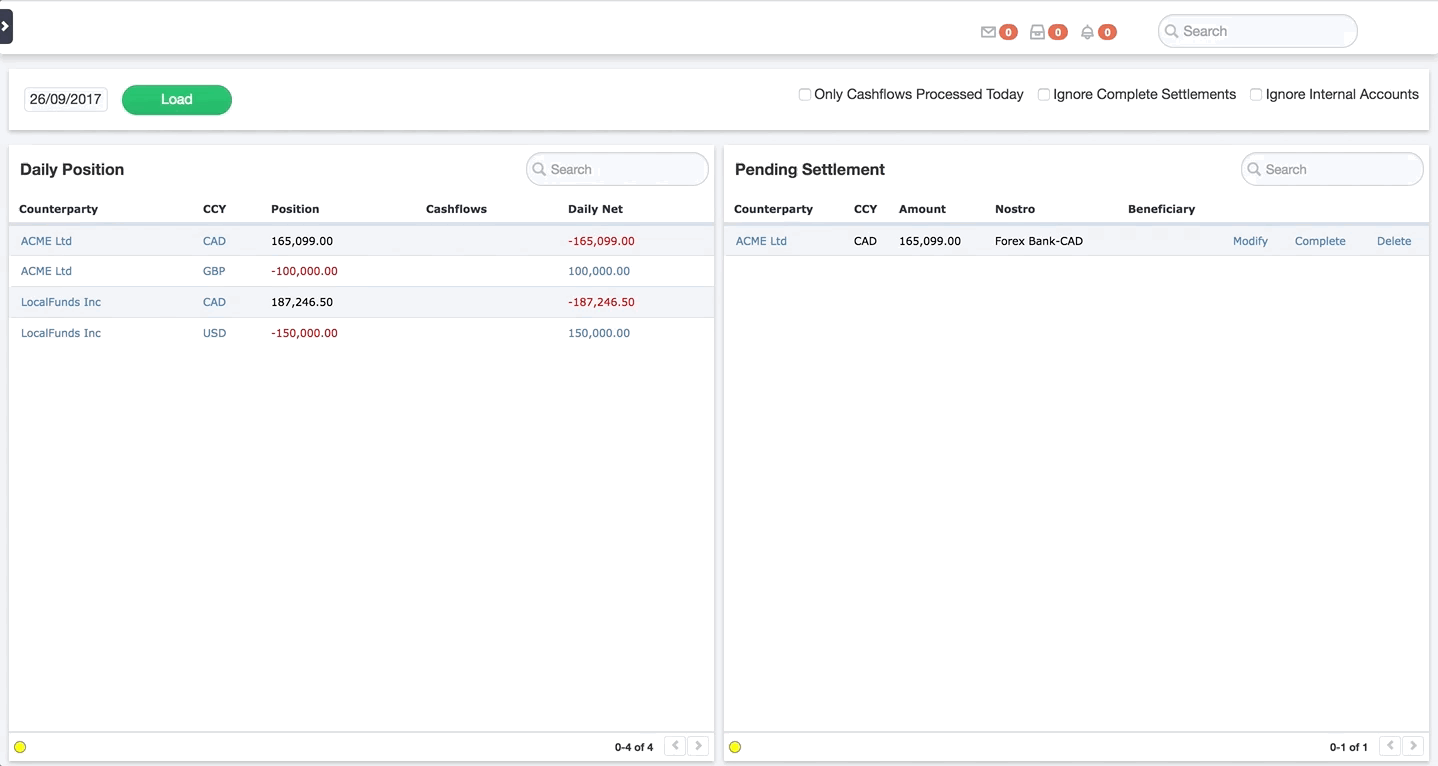
Task: Open the mail envelope notifications icon
Action: click(x=988, y=32)
